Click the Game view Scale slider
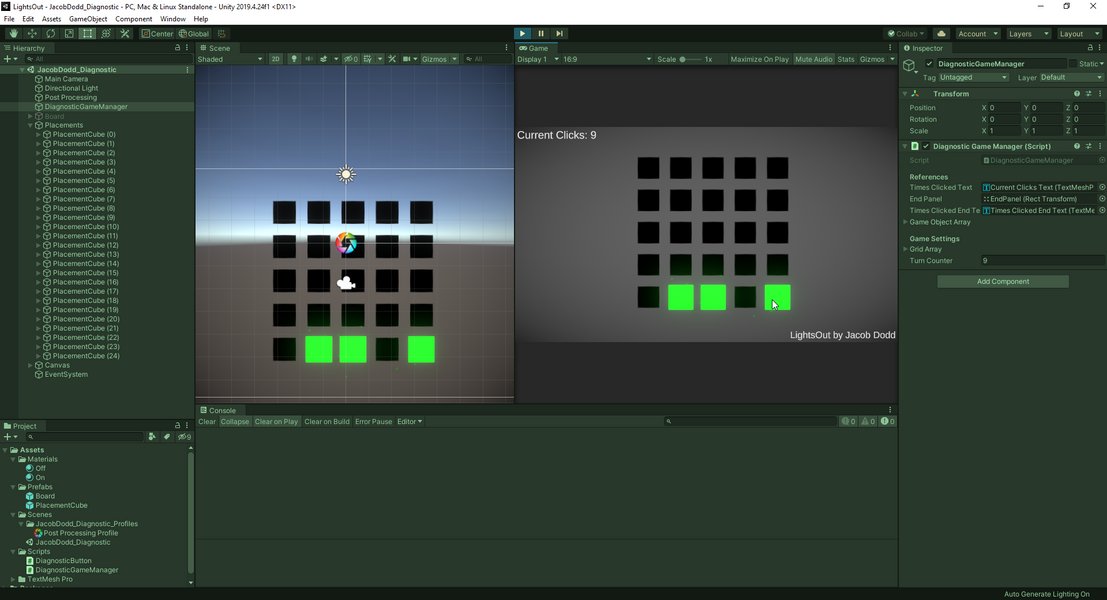Screen dimensions: 1107x600 [690, 59]
